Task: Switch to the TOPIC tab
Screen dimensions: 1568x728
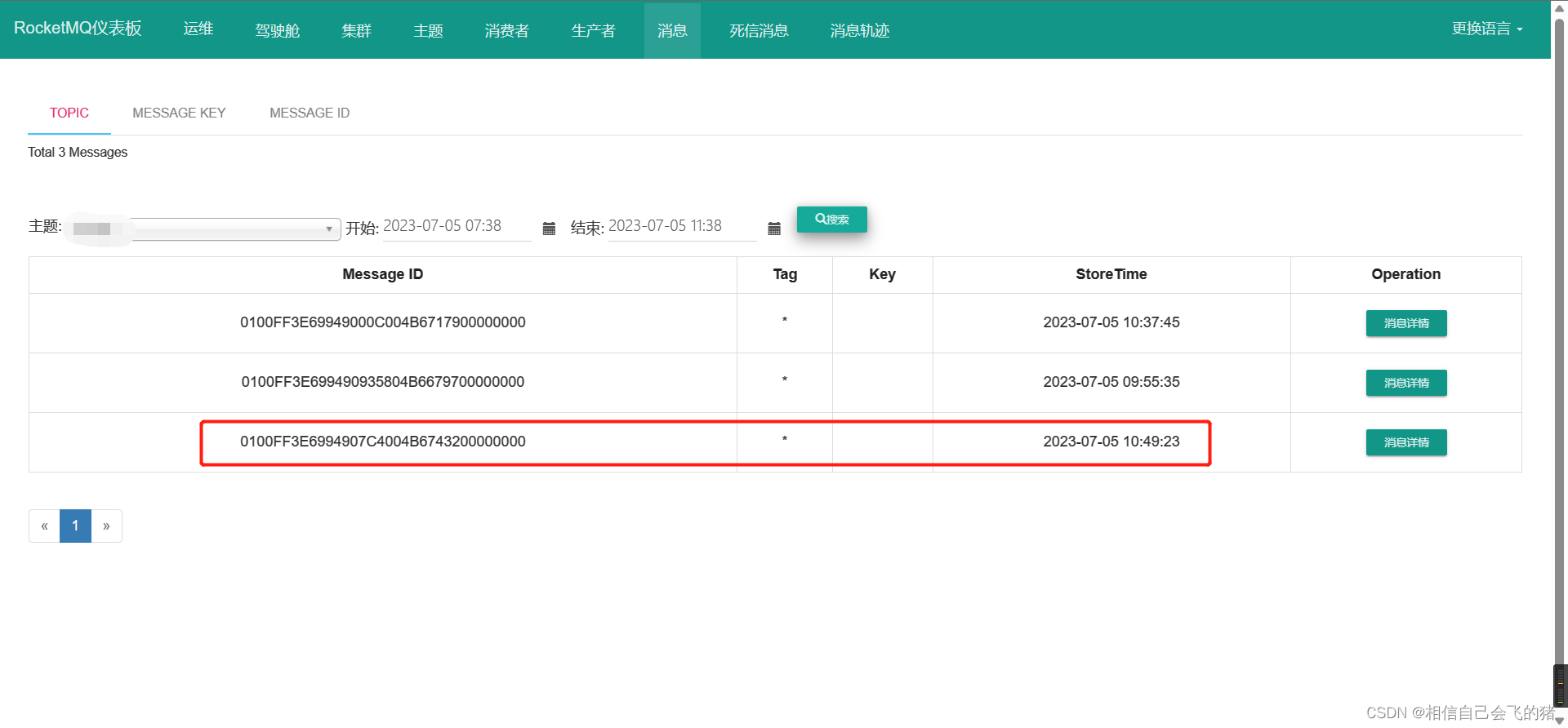Action: click(69, 113)
